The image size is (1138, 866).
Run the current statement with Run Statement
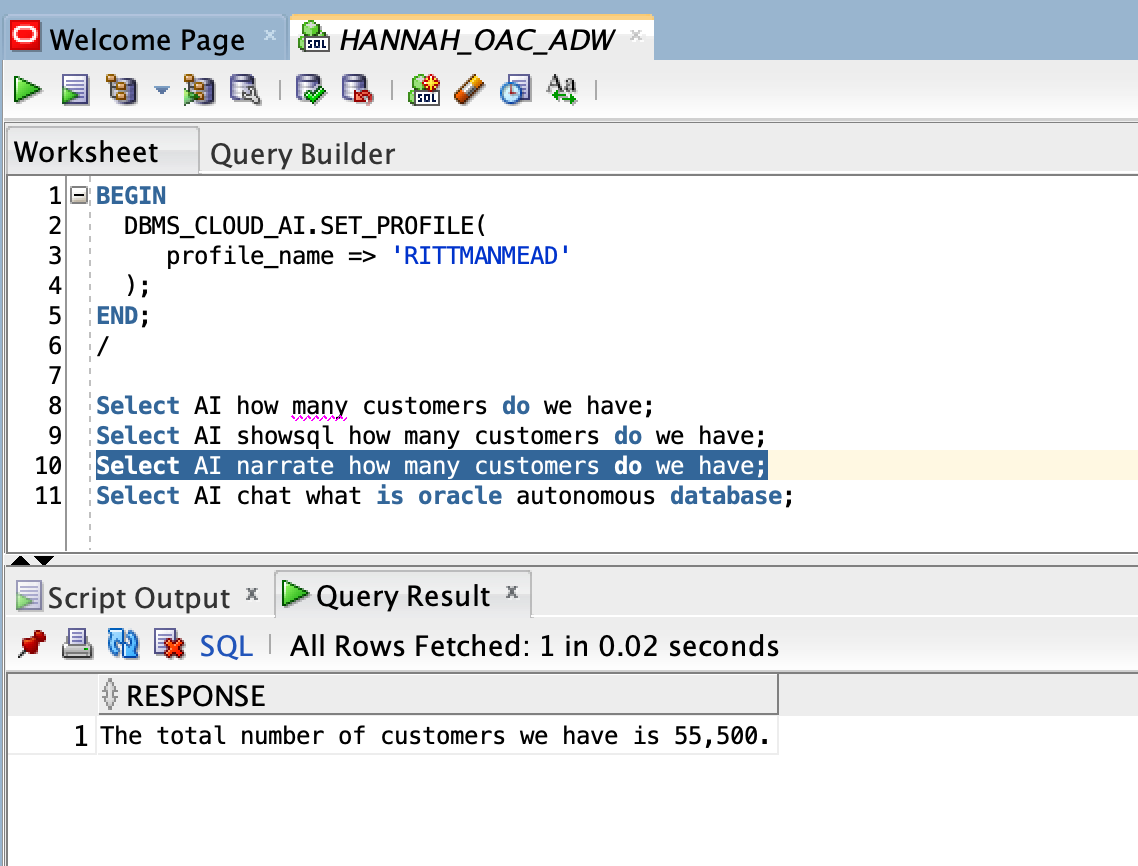pos(28,90)
